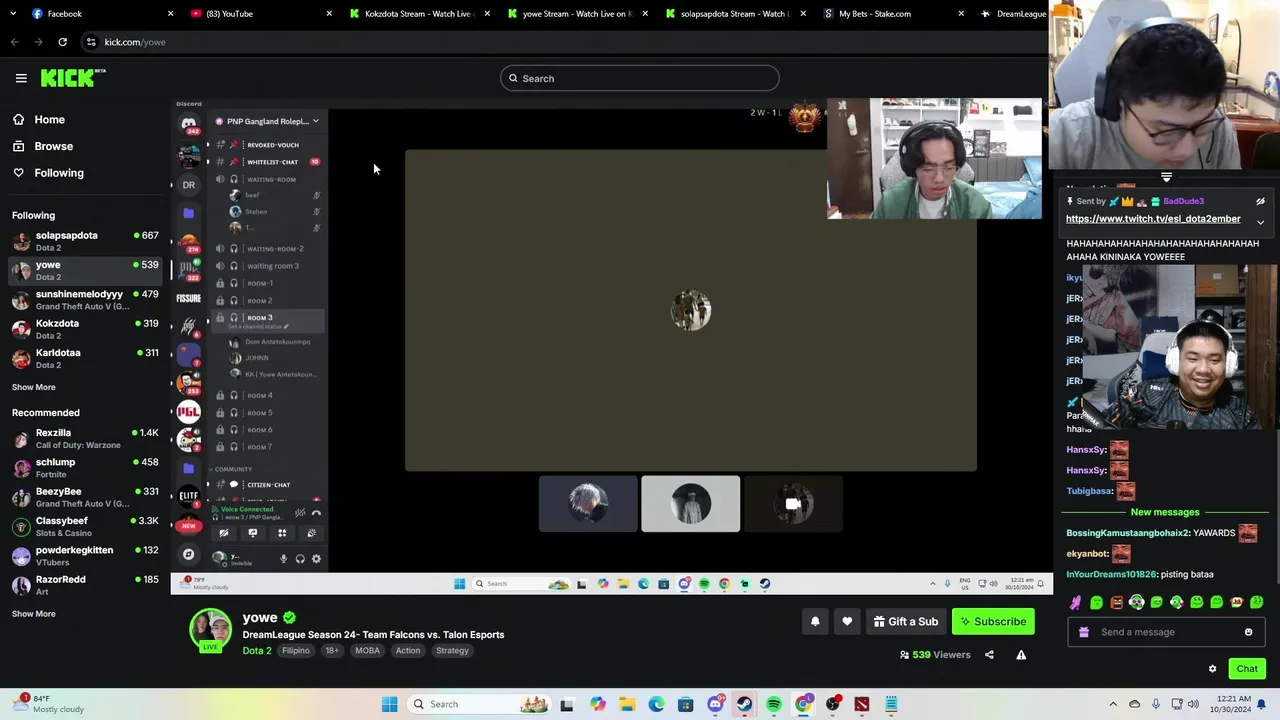
Task: Toggle the microphone icon in system tray
Action: 1155,704
